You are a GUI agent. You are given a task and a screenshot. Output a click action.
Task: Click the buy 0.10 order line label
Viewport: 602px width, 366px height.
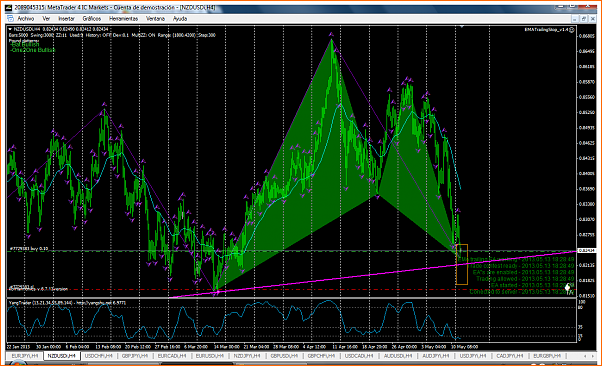click(29, 249)
